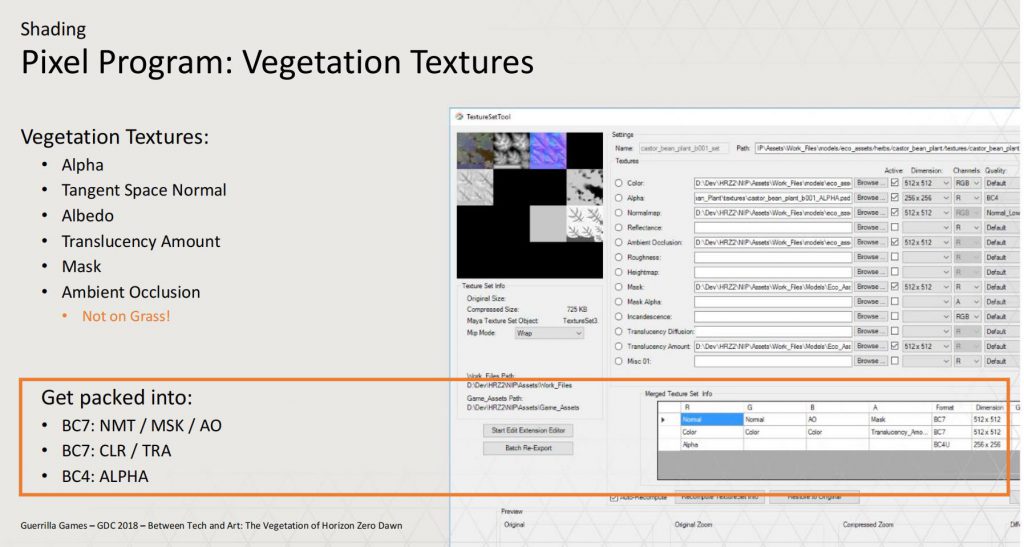This screenshot has height=547, width=1024.
Task: Choose the Translucency Amount radio button
Action: coord(620,346)
